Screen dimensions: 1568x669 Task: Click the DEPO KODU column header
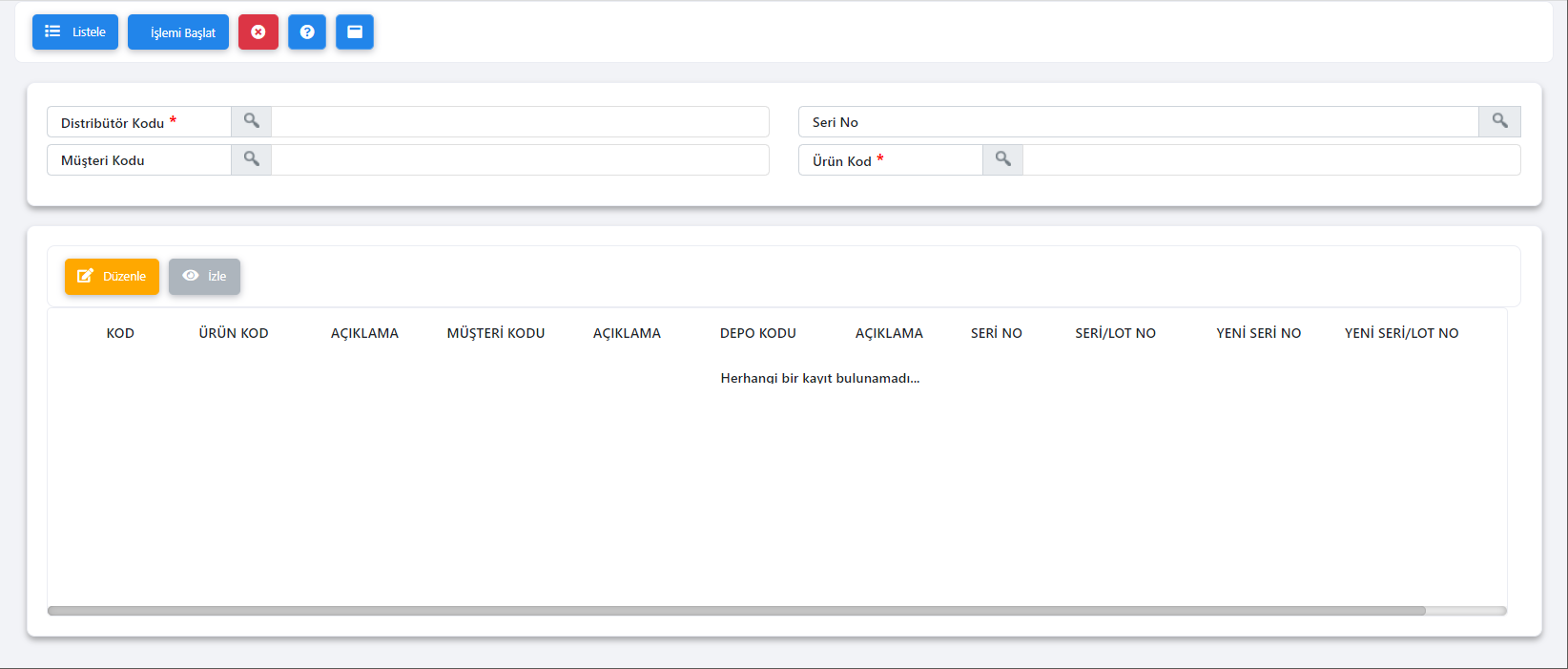pos(758,333)
